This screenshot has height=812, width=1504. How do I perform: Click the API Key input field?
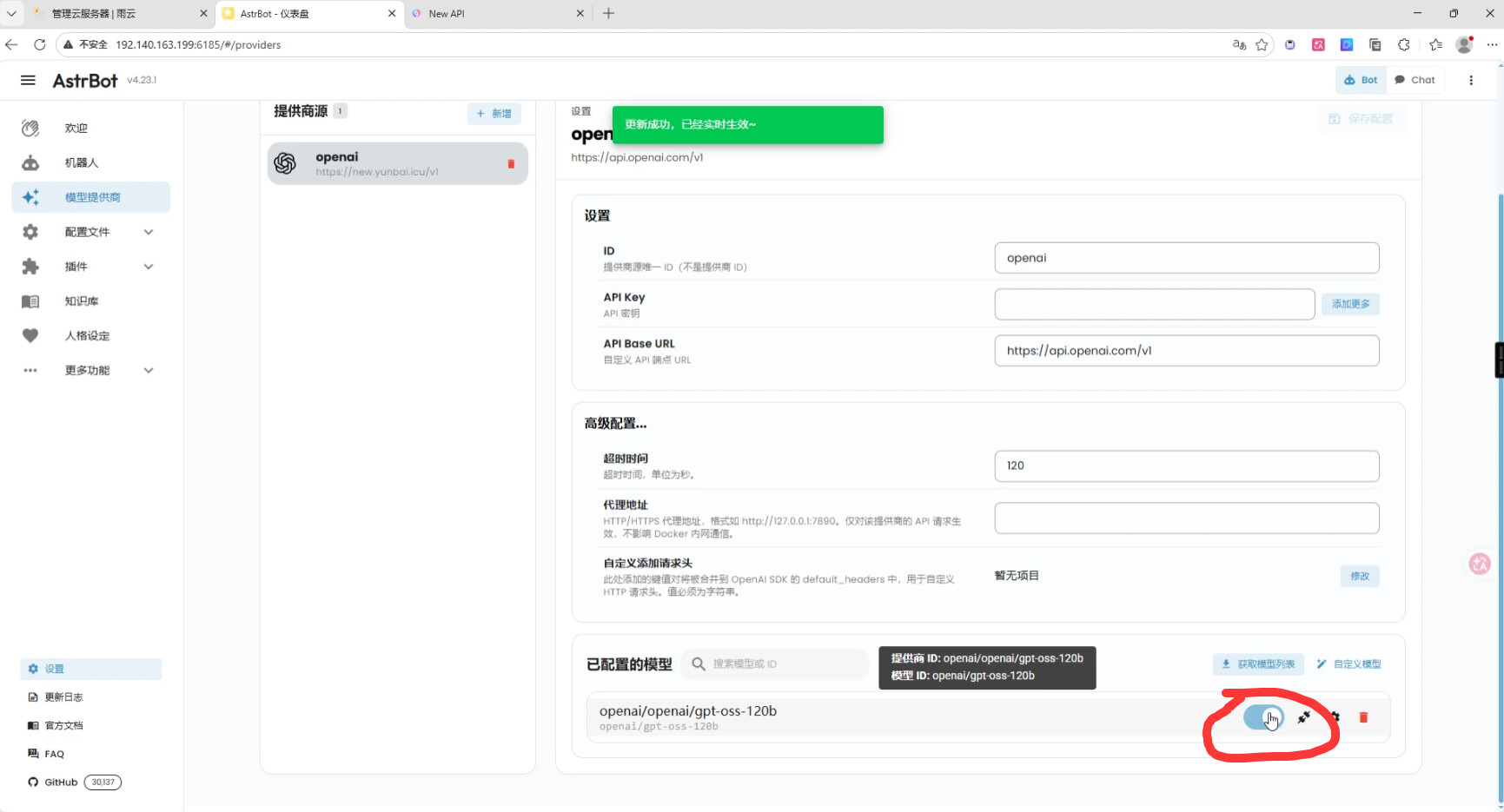point(1153,304)
